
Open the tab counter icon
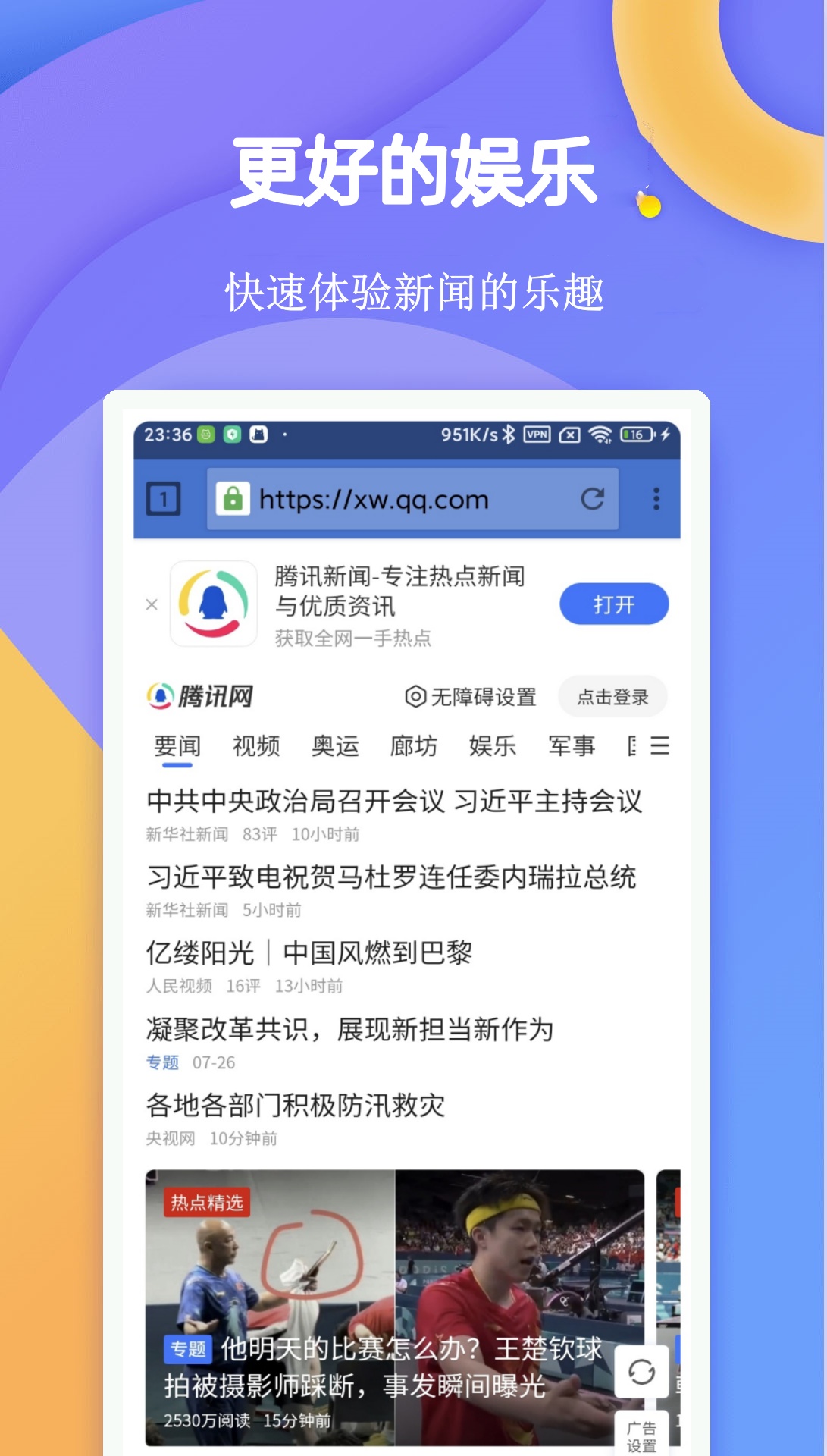pyautogui.click(x=163, y=499)
